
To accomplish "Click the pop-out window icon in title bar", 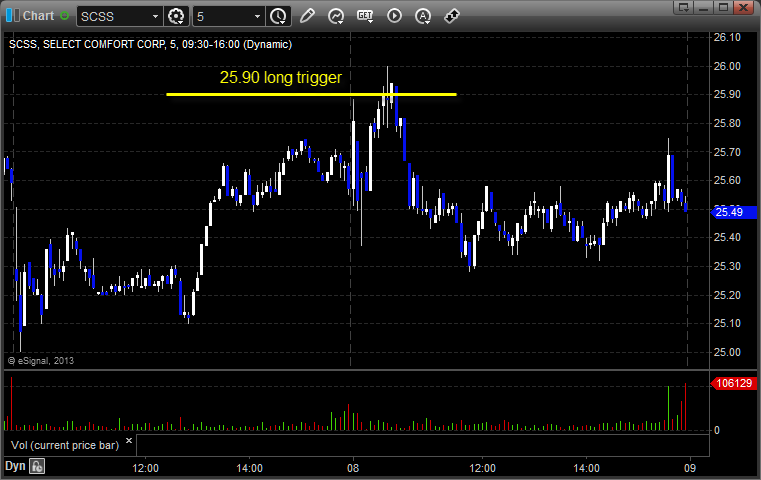I will 683,7.
